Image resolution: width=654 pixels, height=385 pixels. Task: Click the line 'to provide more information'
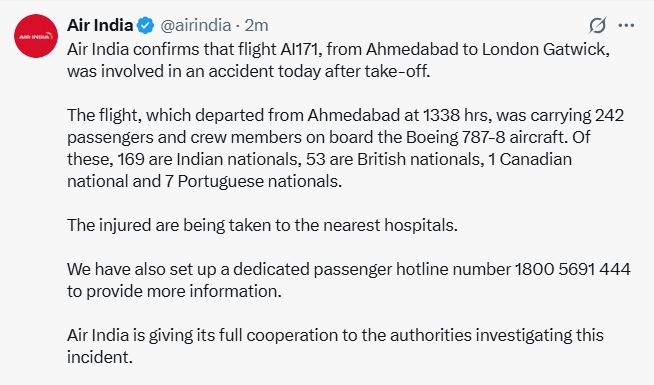tap(174, 291)
